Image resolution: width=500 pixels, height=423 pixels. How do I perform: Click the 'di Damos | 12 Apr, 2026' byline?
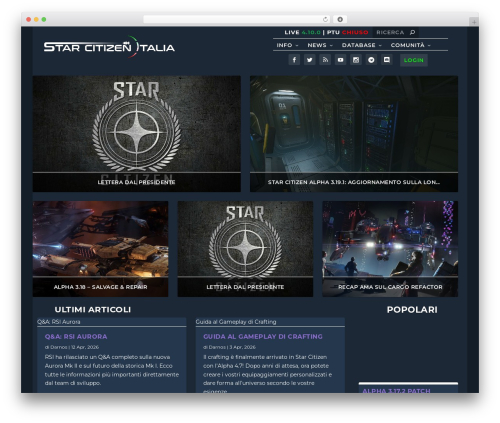pos(72,347)
